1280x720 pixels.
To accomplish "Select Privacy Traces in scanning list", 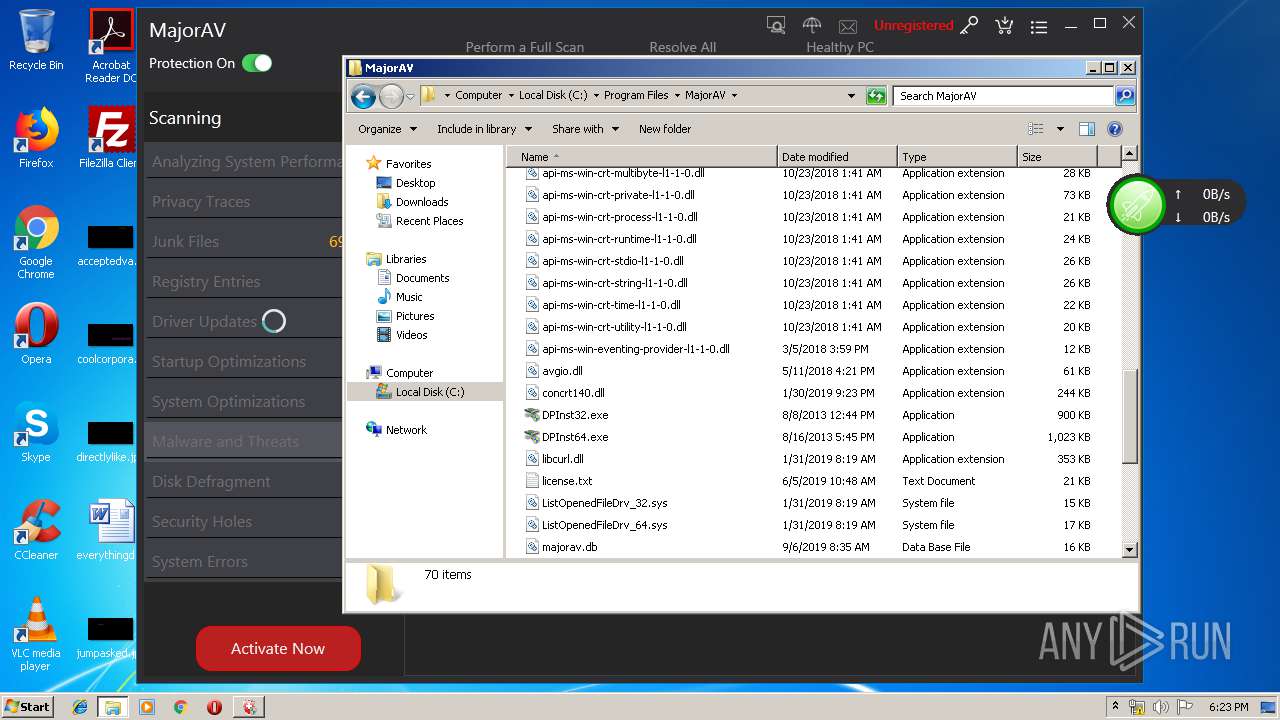I will [x=244, y=202].
